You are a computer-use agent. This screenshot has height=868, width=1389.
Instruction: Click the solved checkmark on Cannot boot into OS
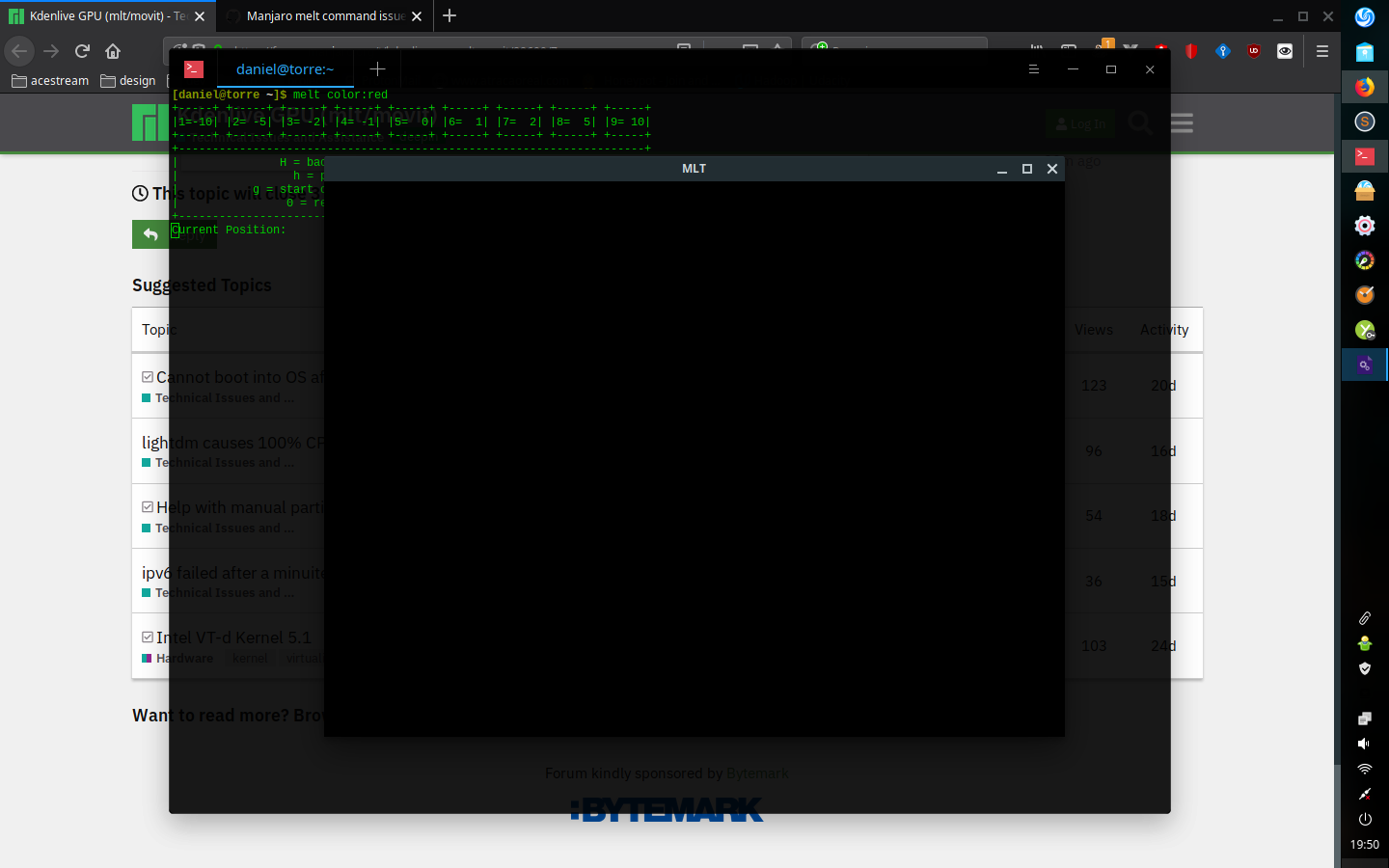point(147,375)
